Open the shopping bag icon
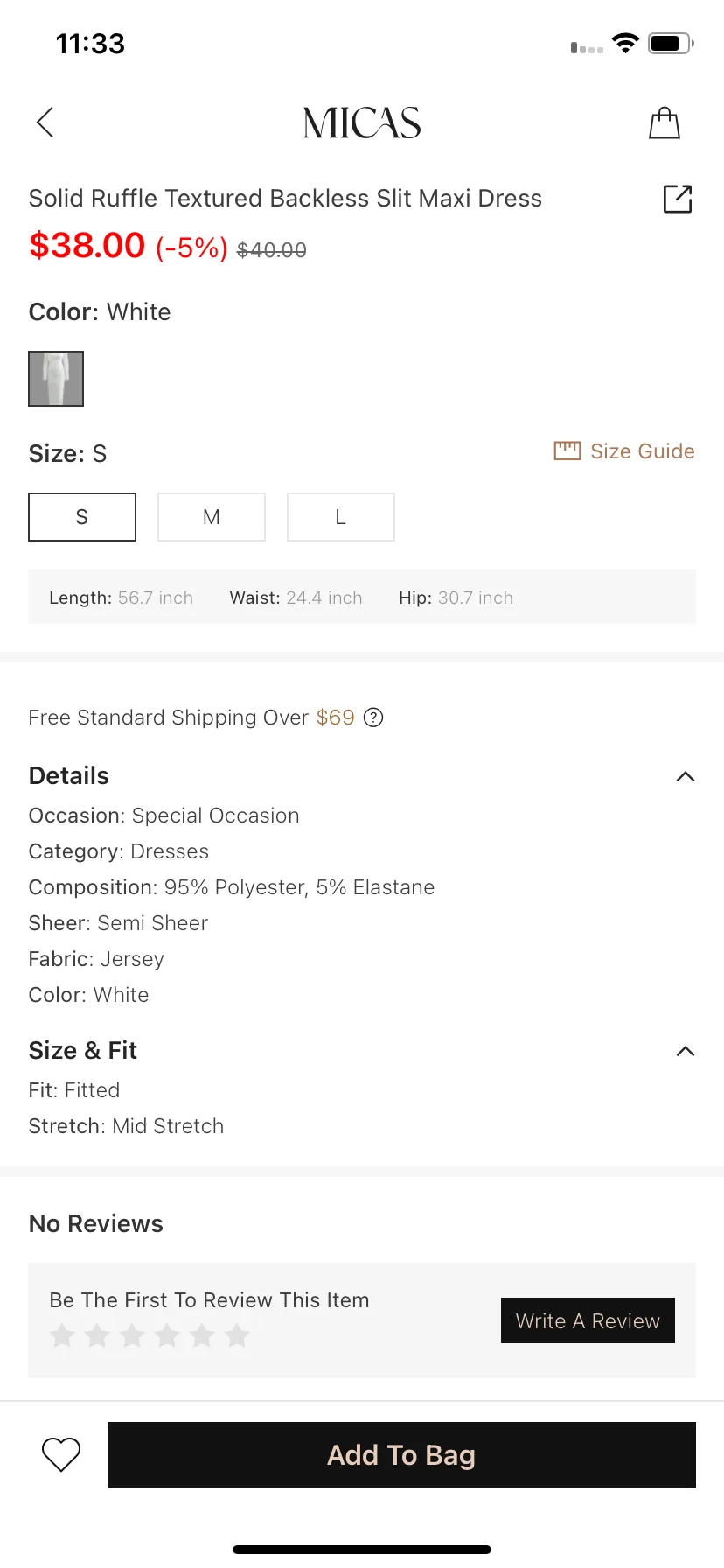Viewport: 724px width, 1568px height. pos(665,122)
